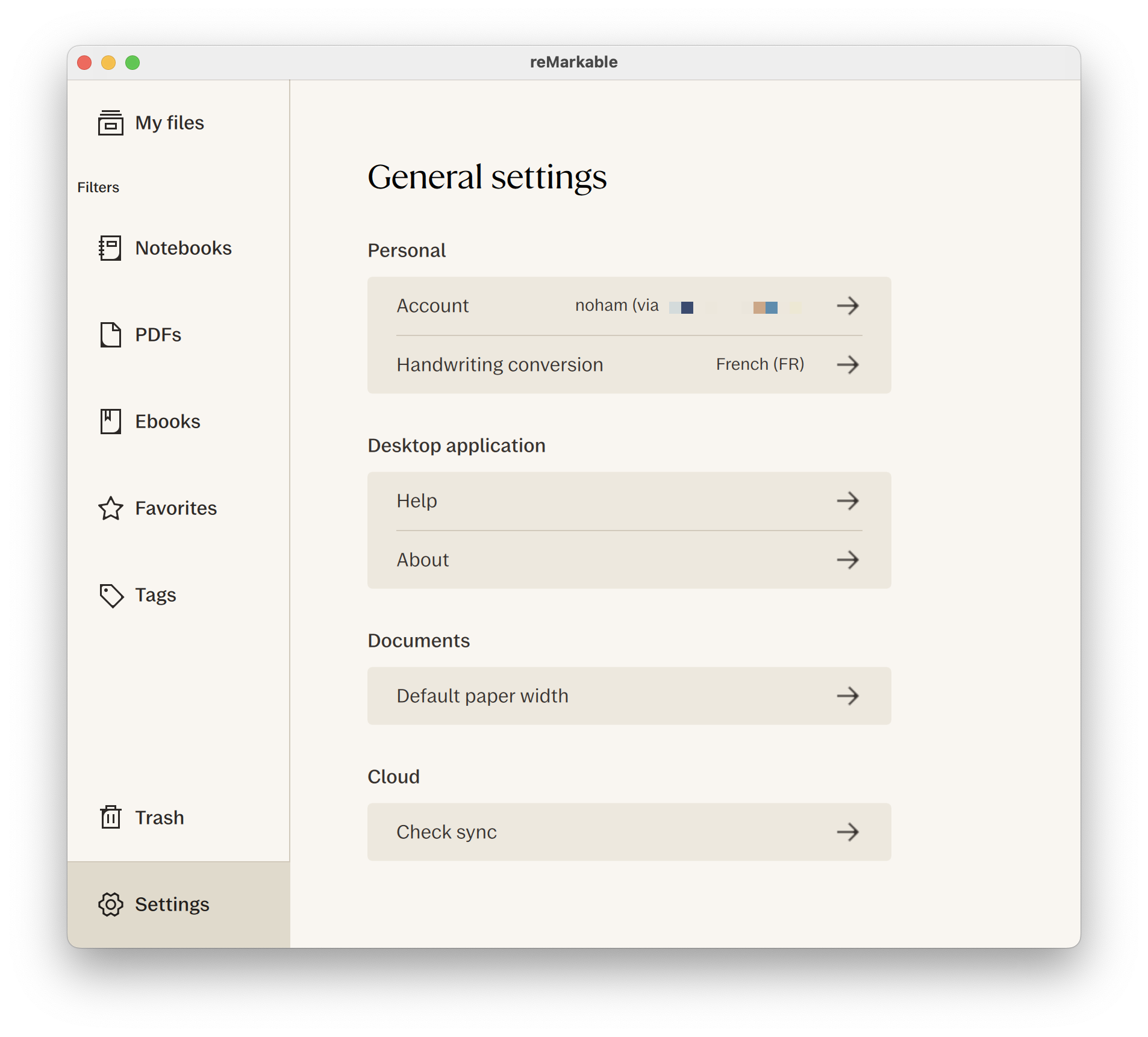
Task: Click the Tags label icon
Action: coord(110,596)
